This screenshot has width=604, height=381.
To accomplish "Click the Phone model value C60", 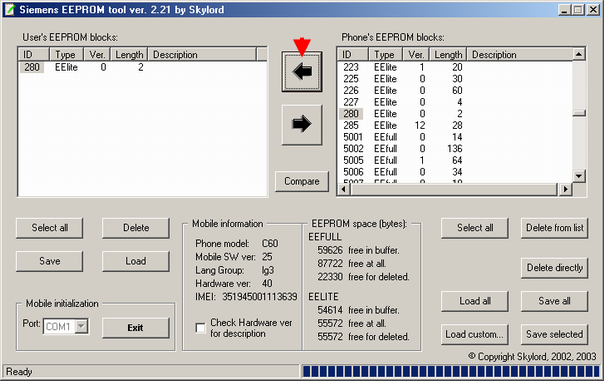I will pos(270,243).
